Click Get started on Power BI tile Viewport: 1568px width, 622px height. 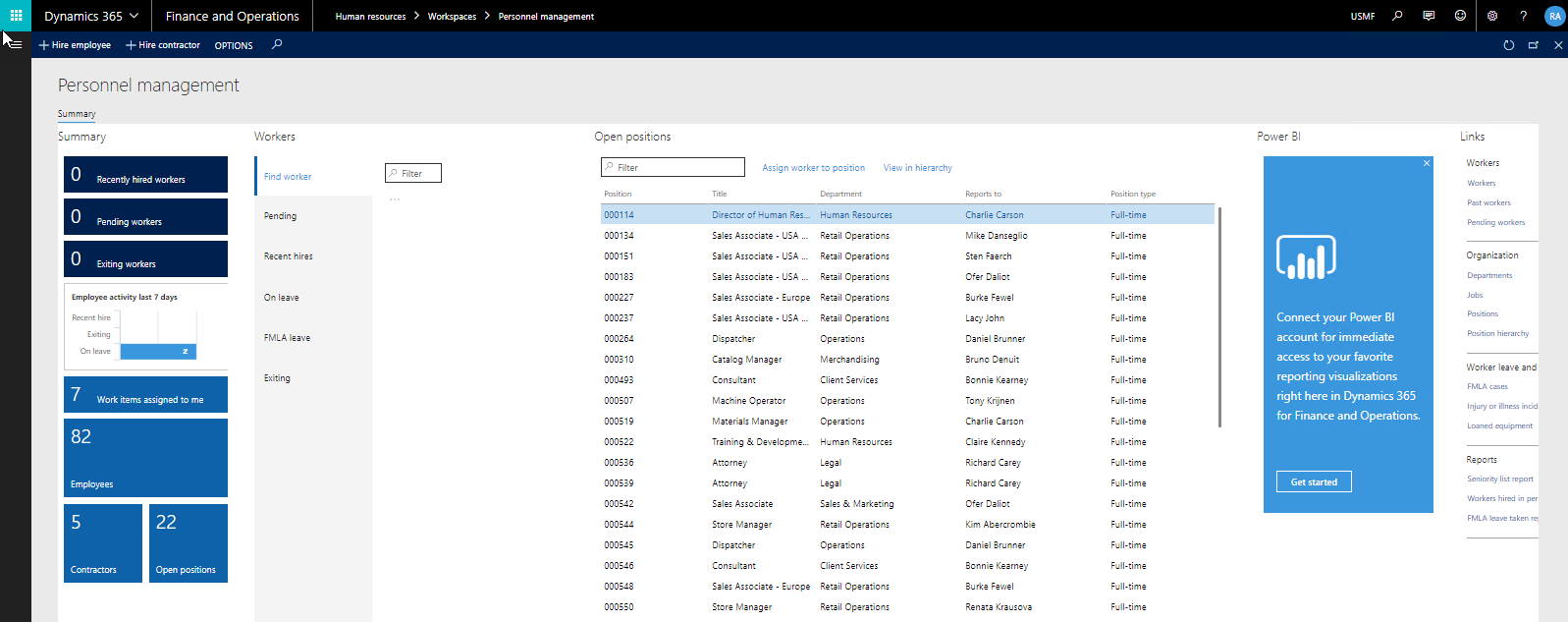tap(1314, 481)
